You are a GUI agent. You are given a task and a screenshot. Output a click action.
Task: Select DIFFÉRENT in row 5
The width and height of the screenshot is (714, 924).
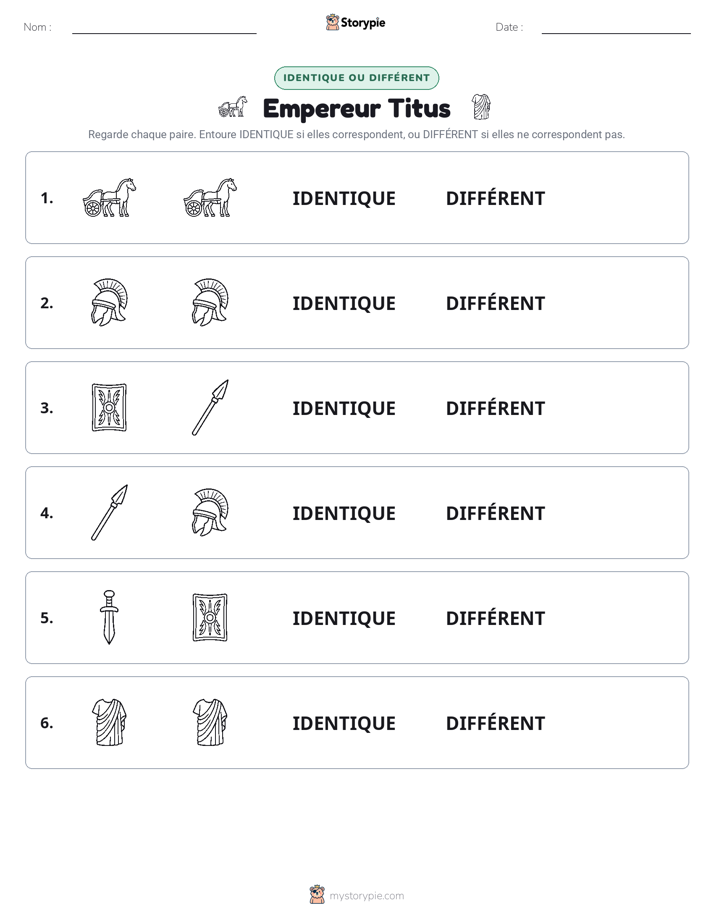click(x=495, y=618)
